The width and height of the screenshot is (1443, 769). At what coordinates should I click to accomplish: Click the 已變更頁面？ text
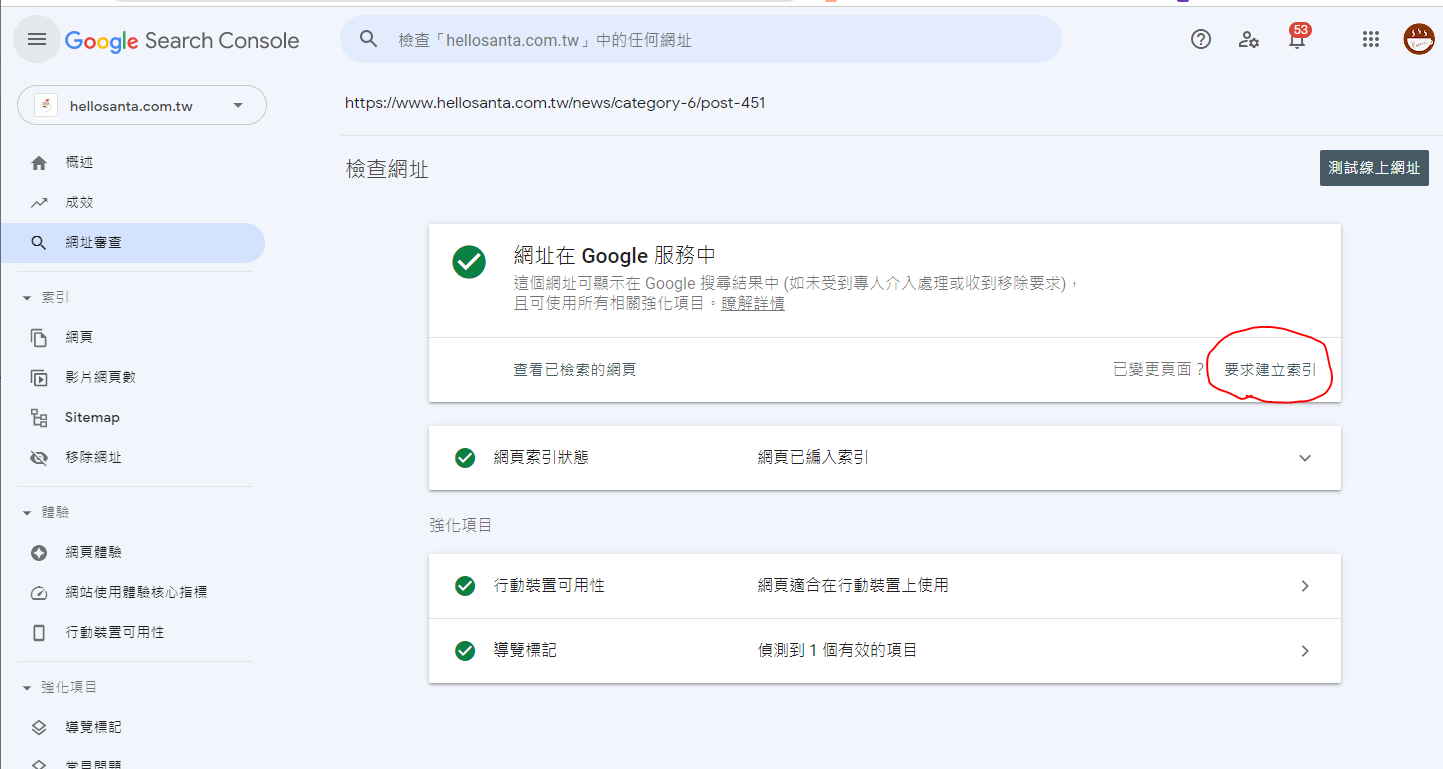click(x=1159, y=370)
